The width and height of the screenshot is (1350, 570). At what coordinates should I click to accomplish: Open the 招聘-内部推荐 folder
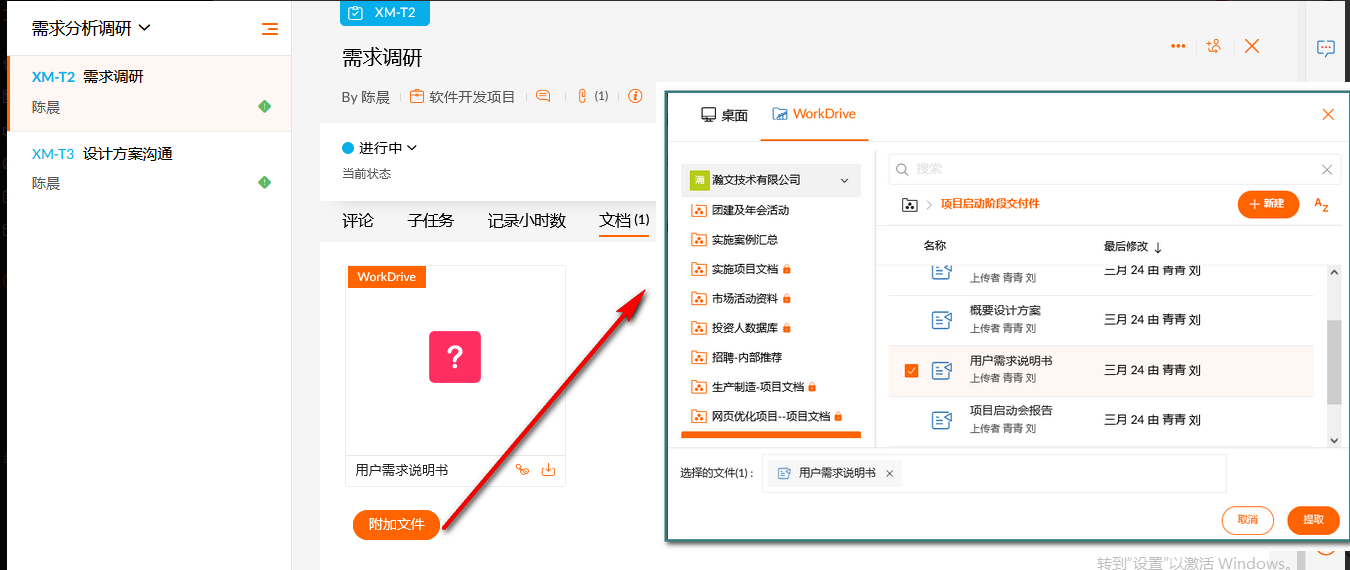click(737, 357)
